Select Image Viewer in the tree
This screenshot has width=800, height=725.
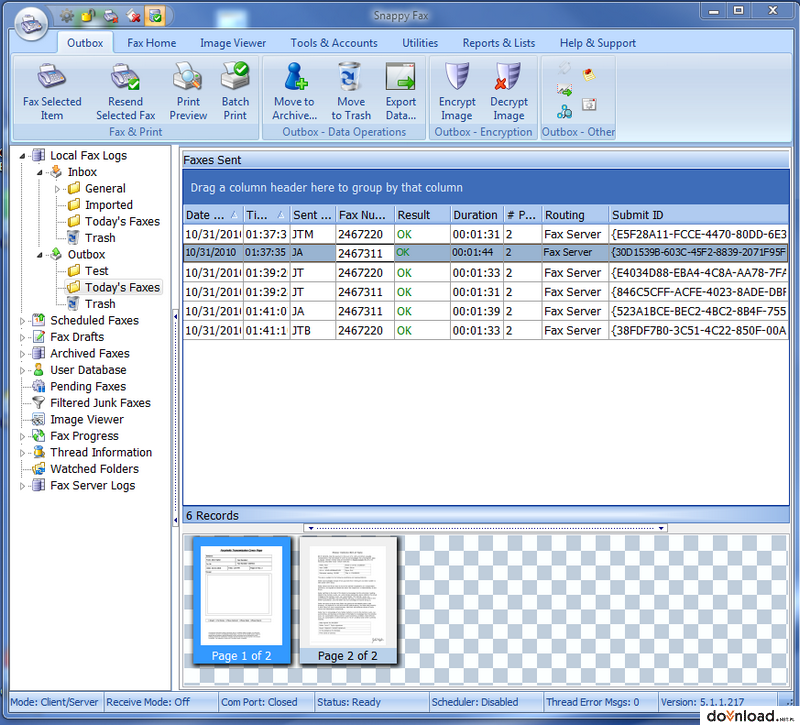coord(87,419)
